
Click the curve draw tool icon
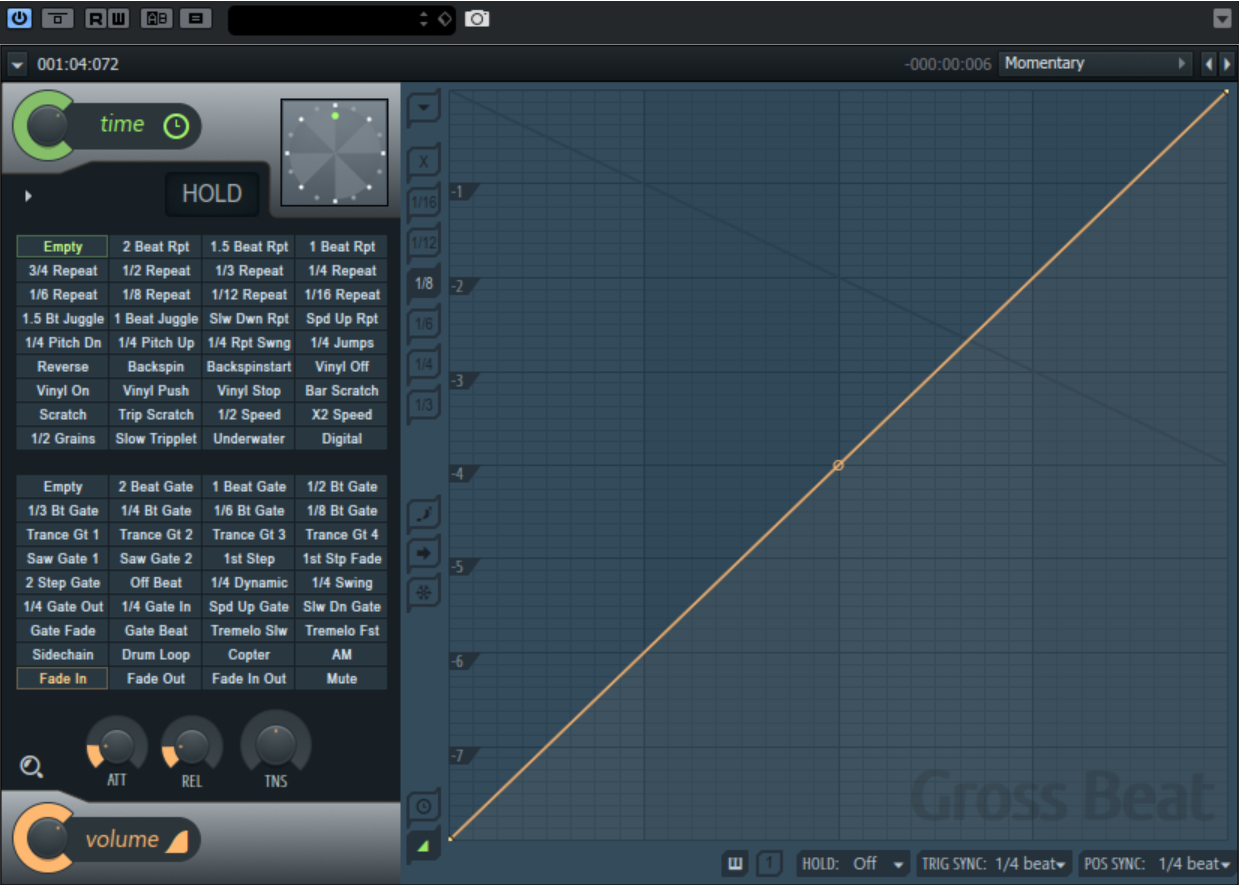424,515
